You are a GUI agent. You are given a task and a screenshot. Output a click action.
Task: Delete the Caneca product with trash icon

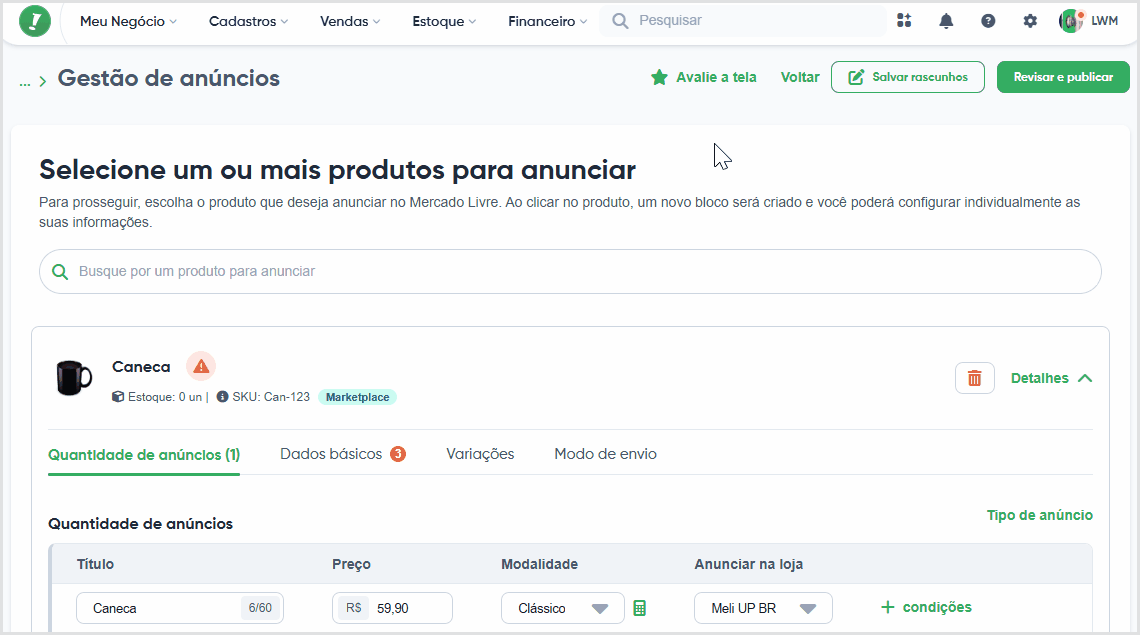pyautogui.click(x=974, y=378)
